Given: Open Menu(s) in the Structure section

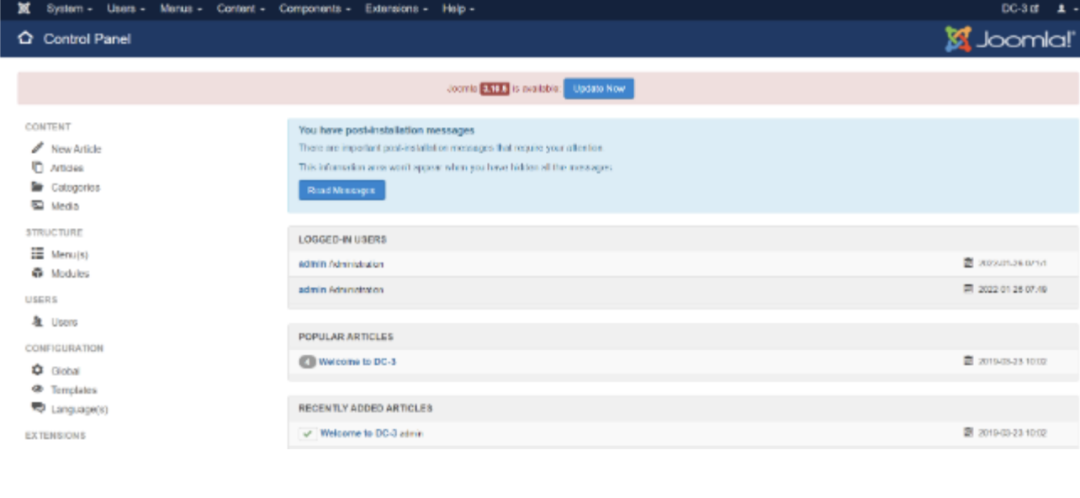Looking at the screenshot, I should [x=70, y=254].
